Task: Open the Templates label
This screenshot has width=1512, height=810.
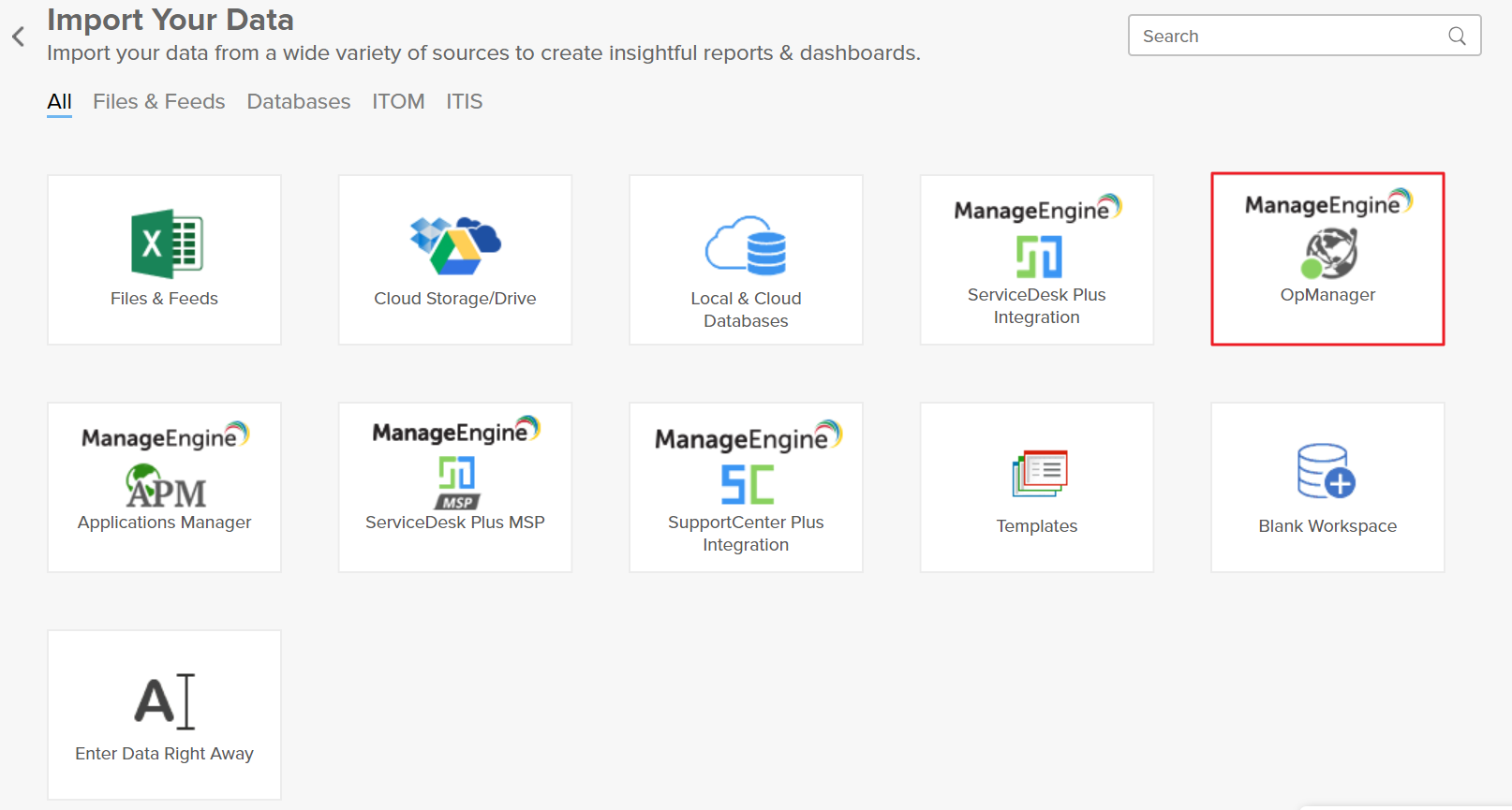Action: click(x=1037, y=526)
